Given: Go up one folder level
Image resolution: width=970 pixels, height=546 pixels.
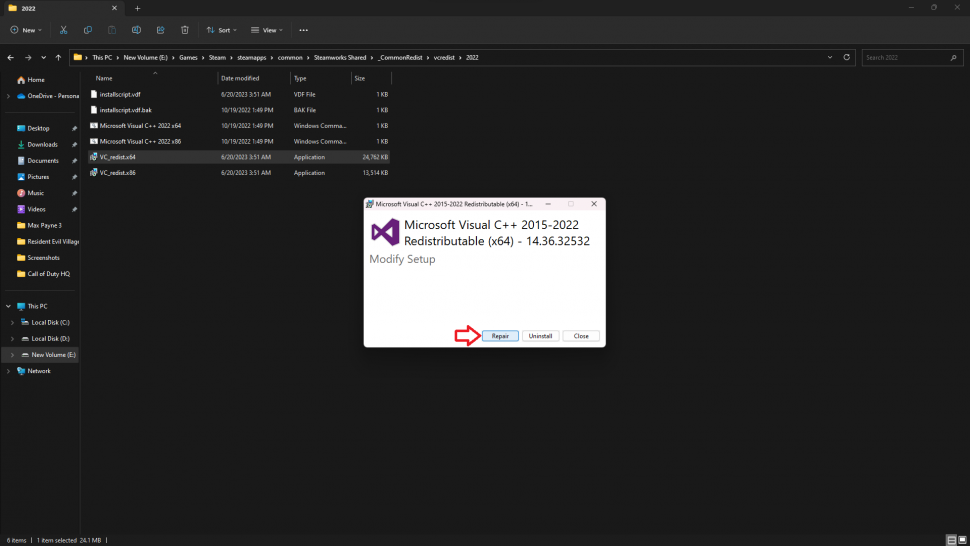Looking at the screenshot, I should point(60,57).
